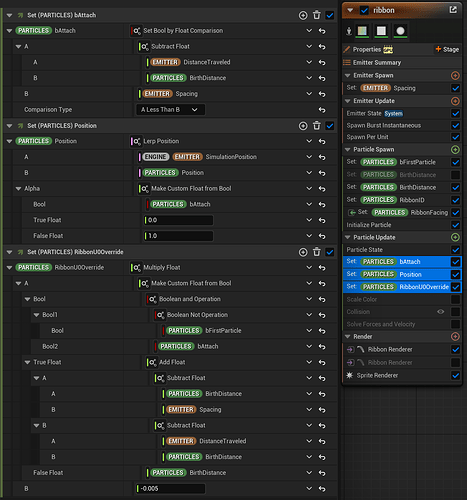Disable the Sprite Renderer checkbox

coord(455,376)
